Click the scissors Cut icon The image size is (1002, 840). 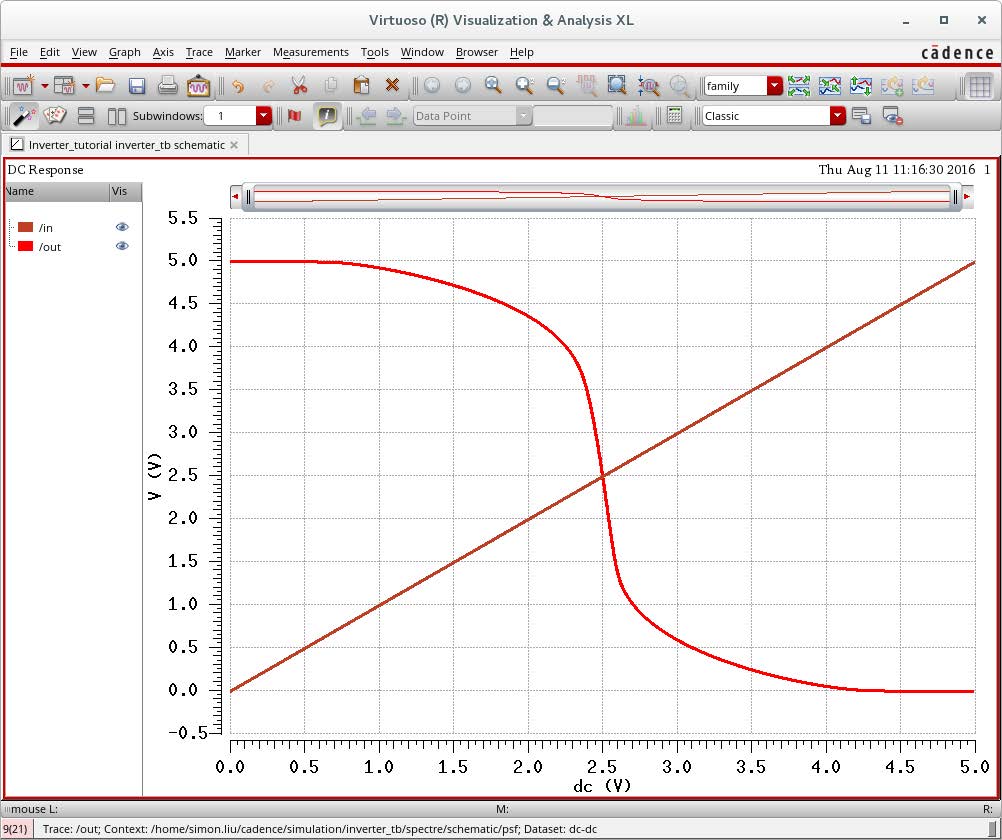[x=299, y=86]
